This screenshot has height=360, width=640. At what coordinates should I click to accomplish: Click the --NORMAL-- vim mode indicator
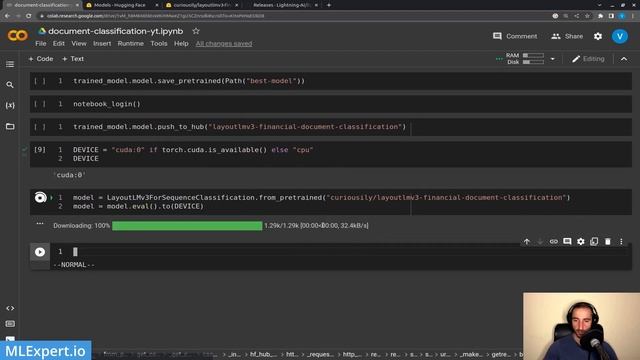click(74, 265)
